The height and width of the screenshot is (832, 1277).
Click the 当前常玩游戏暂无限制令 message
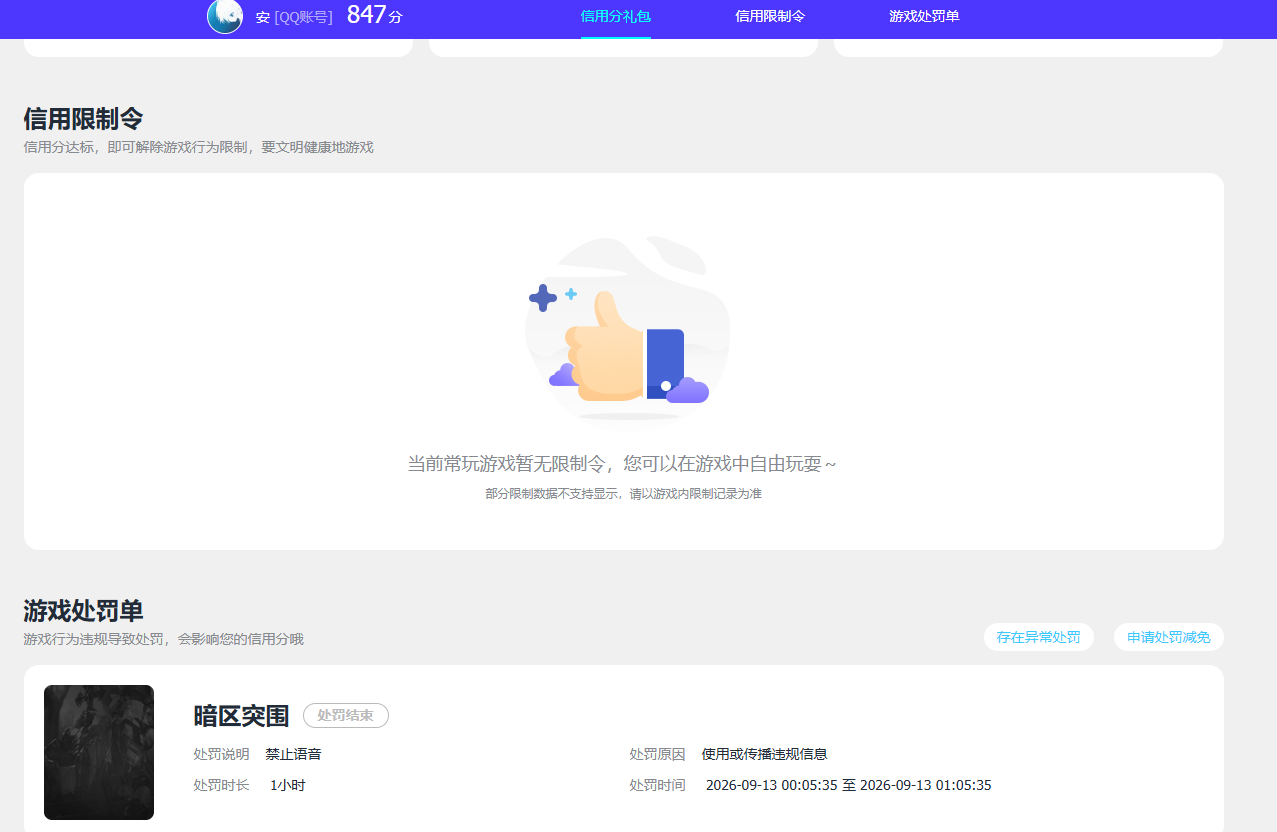[x=622, y=464]
